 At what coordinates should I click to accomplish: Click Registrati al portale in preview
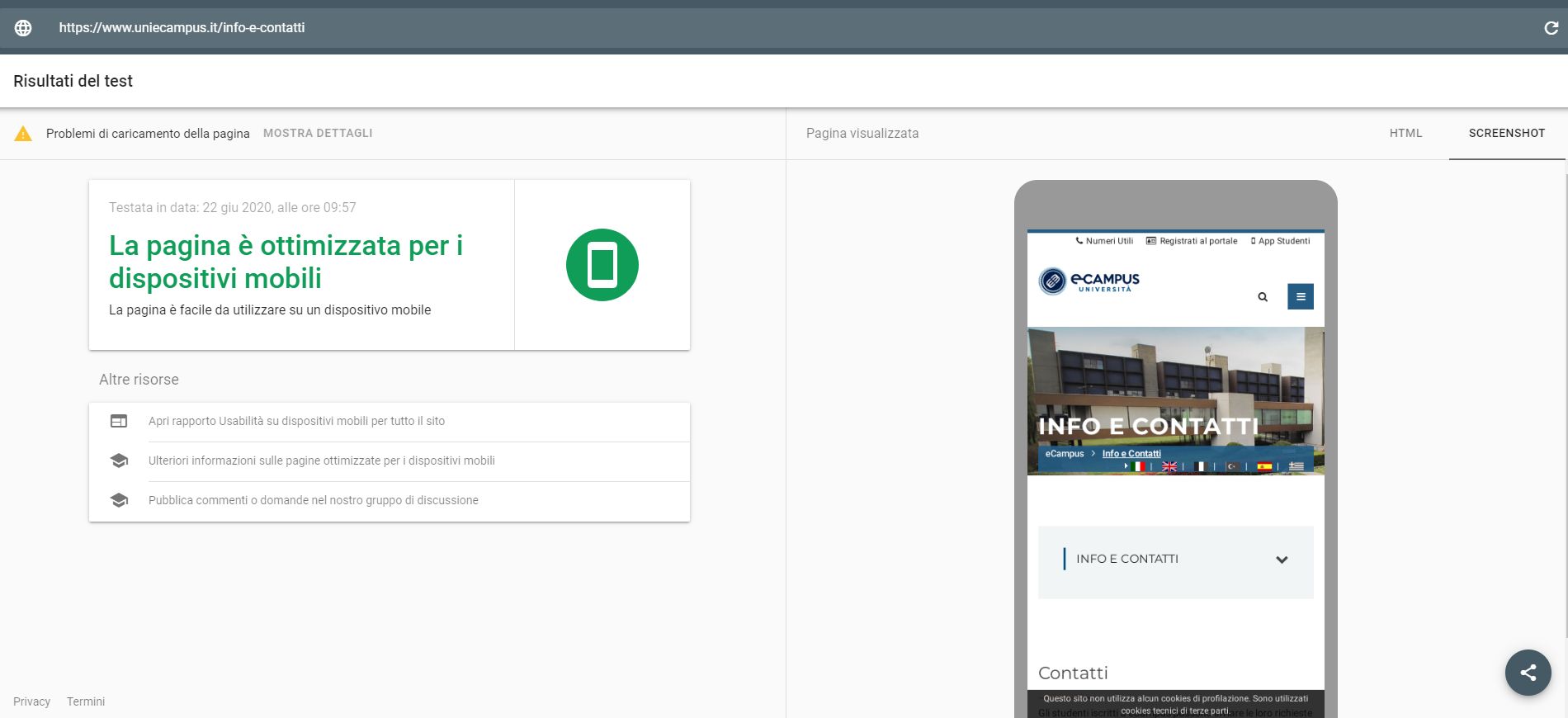[1192, 241]
